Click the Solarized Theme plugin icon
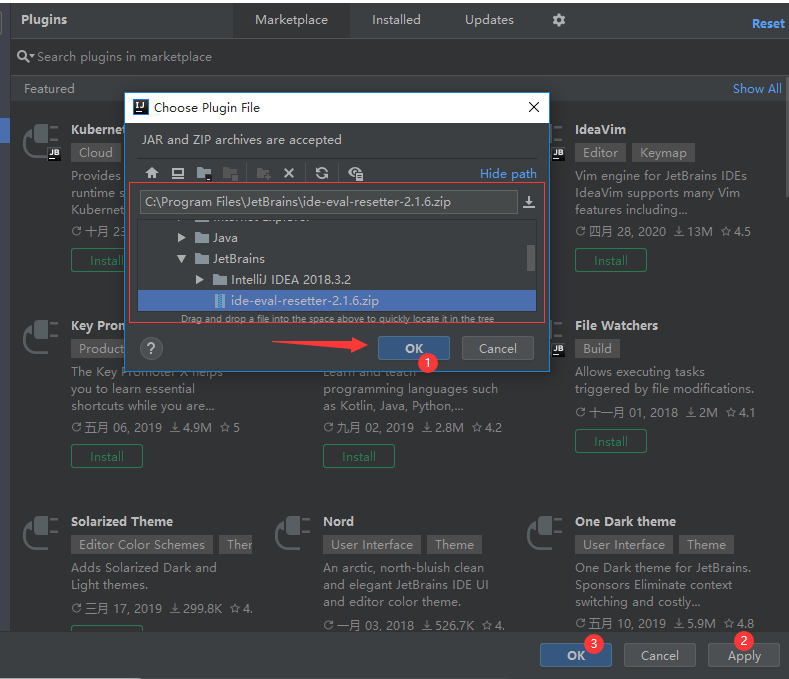 (x=41, y=534)
